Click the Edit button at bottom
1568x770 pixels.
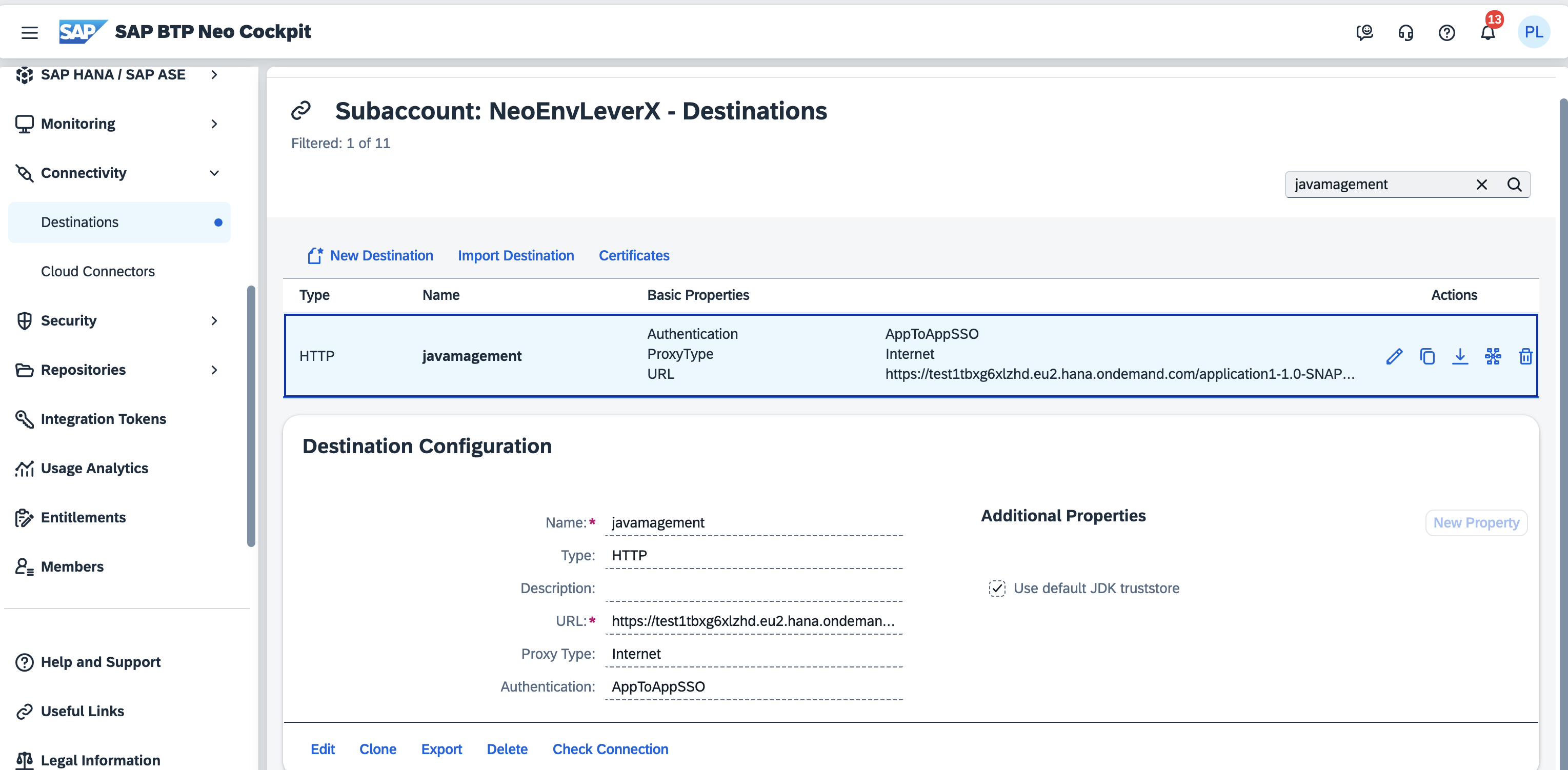(x=323, y=749)
